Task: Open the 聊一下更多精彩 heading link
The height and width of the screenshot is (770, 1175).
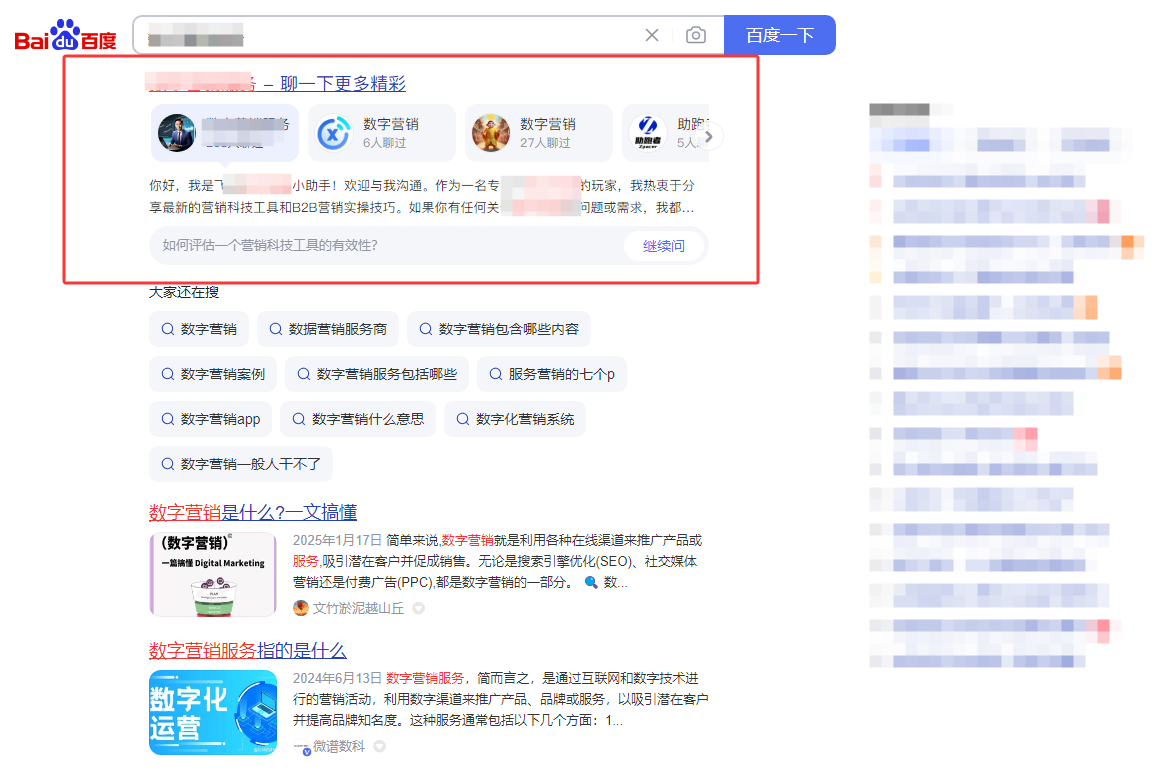Action: coord(342,83)
